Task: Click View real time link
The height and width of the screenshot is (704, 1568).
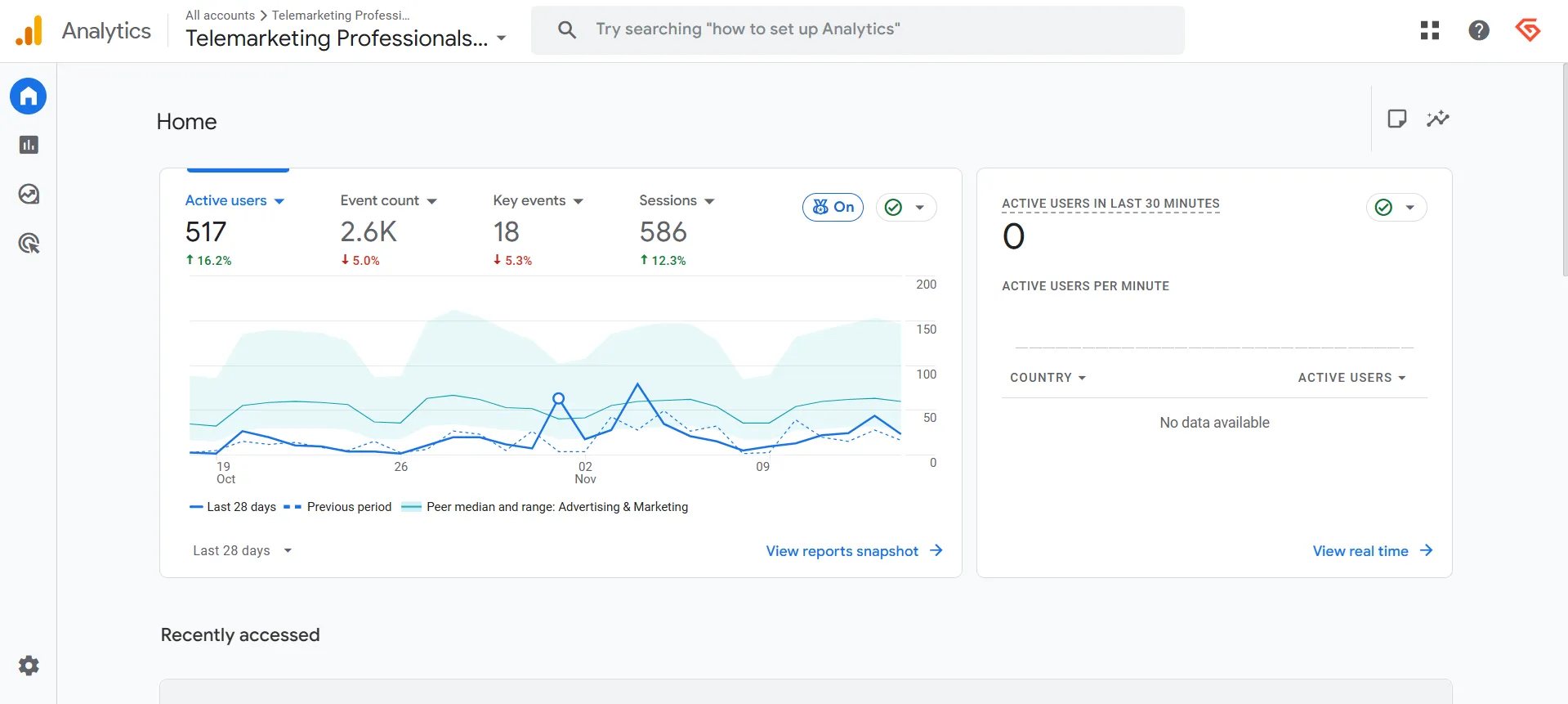Action: [1372, 551]
